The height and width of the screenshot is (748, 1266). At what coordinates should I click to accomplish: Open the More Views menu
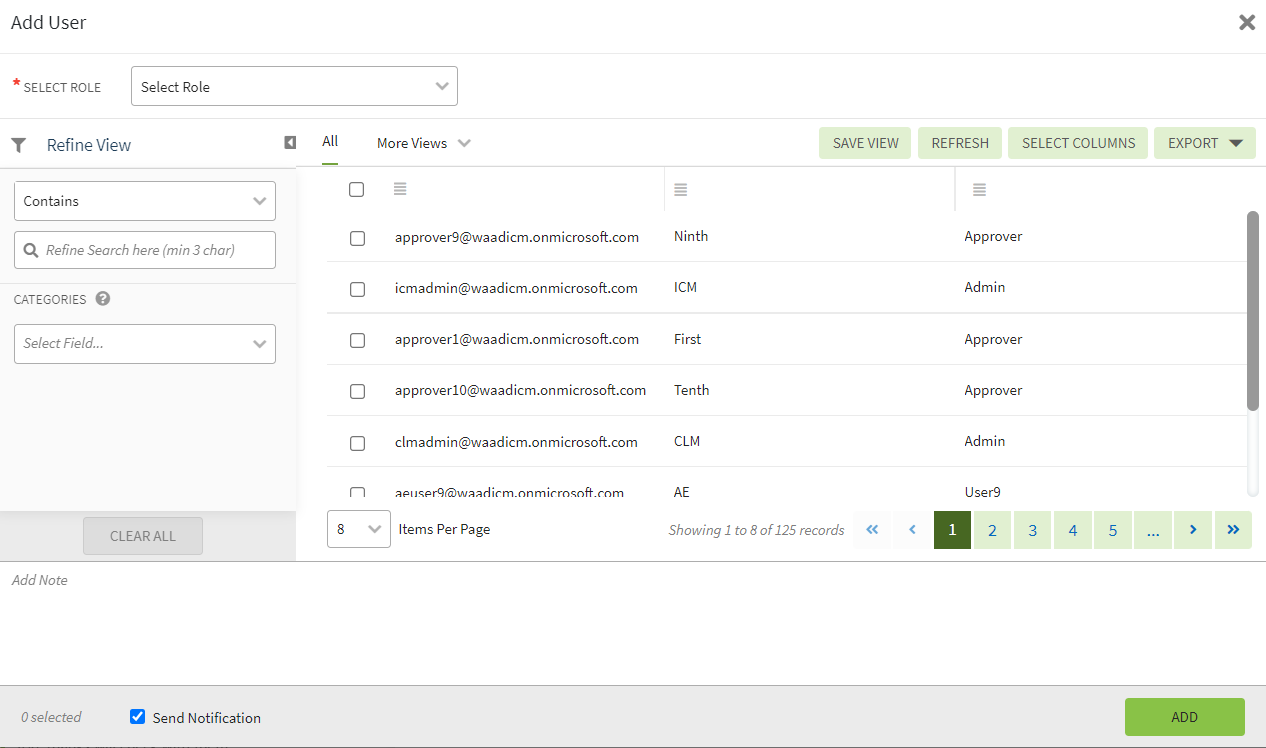coord(422,143)
